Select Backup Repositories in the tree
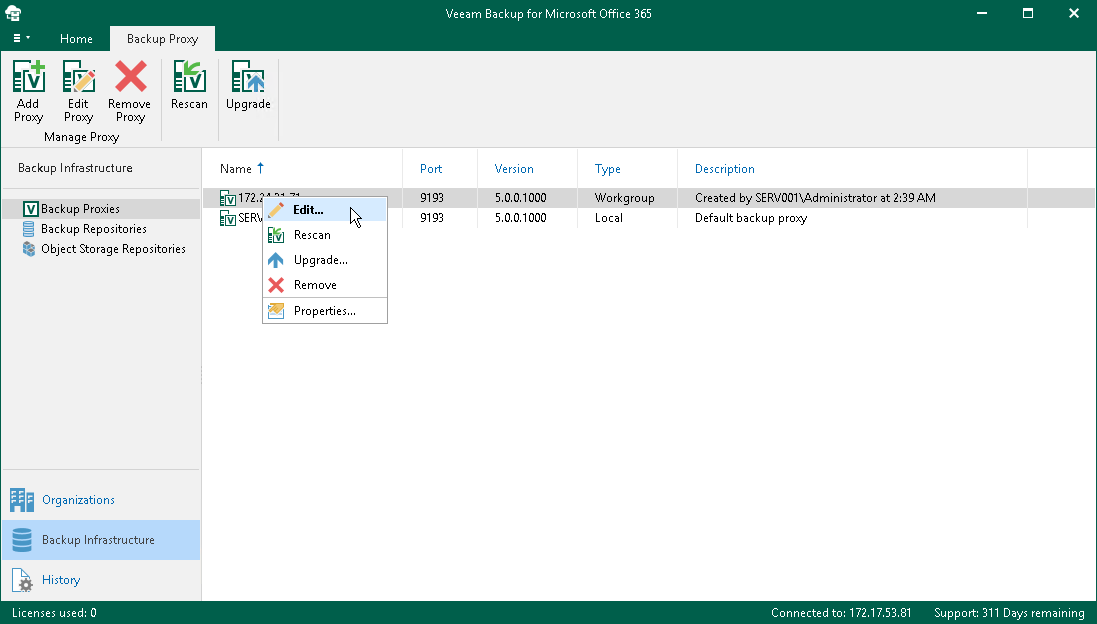 94,229
